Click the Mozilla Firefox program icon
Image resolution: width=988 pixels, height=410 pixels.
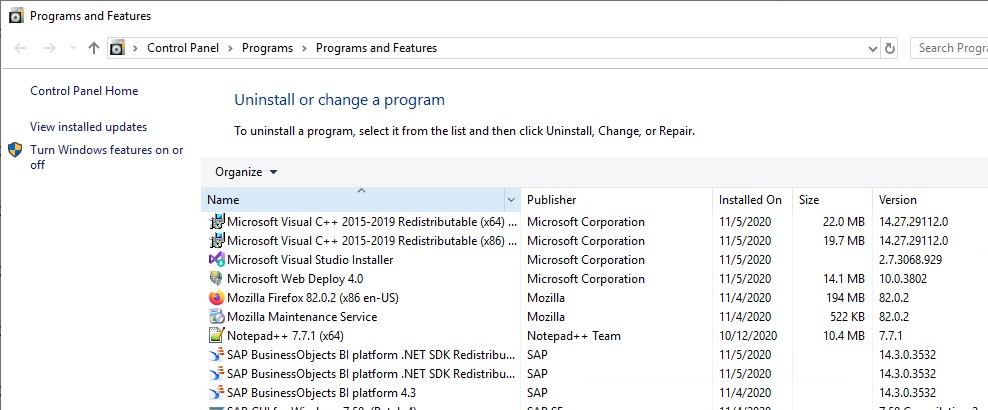point(216,298)
